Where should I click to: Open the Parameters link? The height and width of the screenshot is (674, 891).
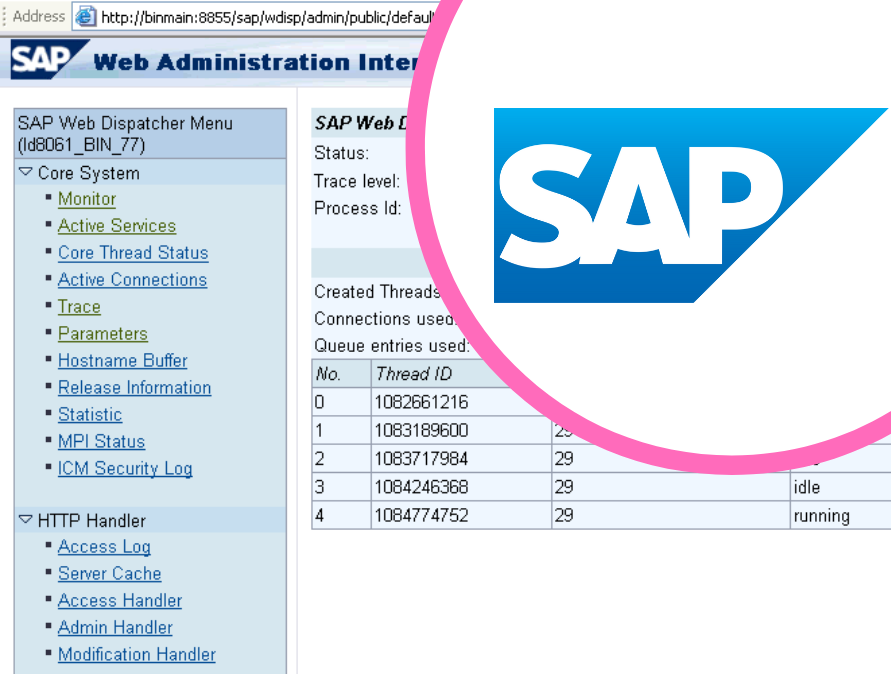click(103, 334)
